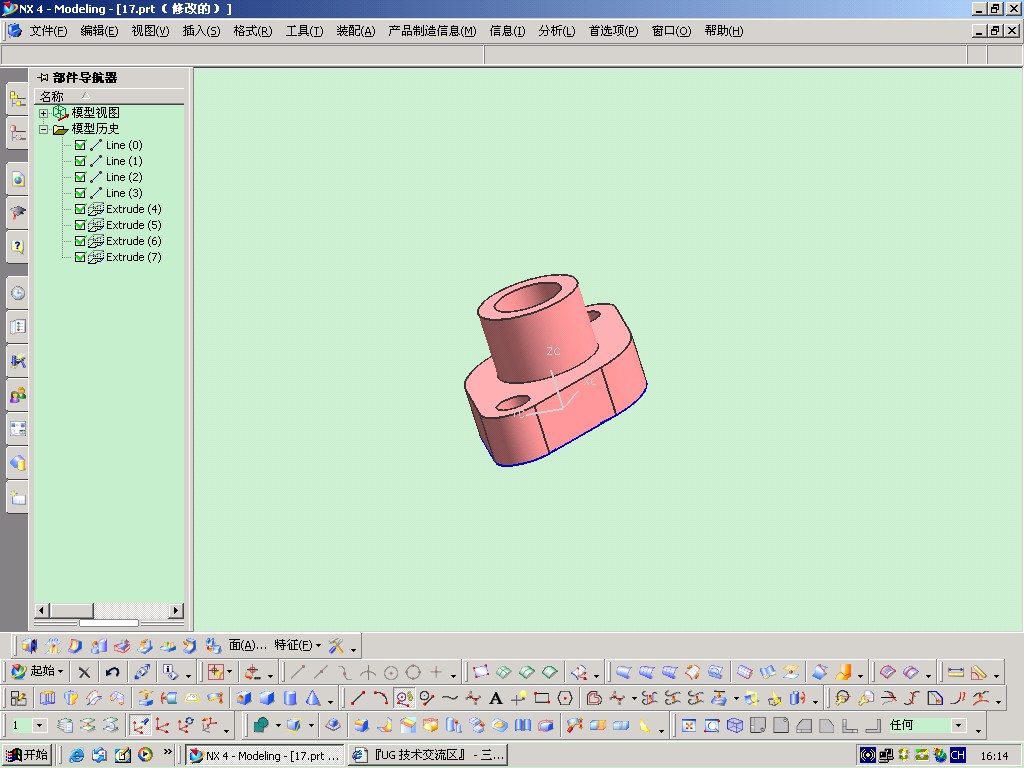Choose the Line curve tool icon
This screenshot has height=768, width=1024.
[x=358, y=698]
